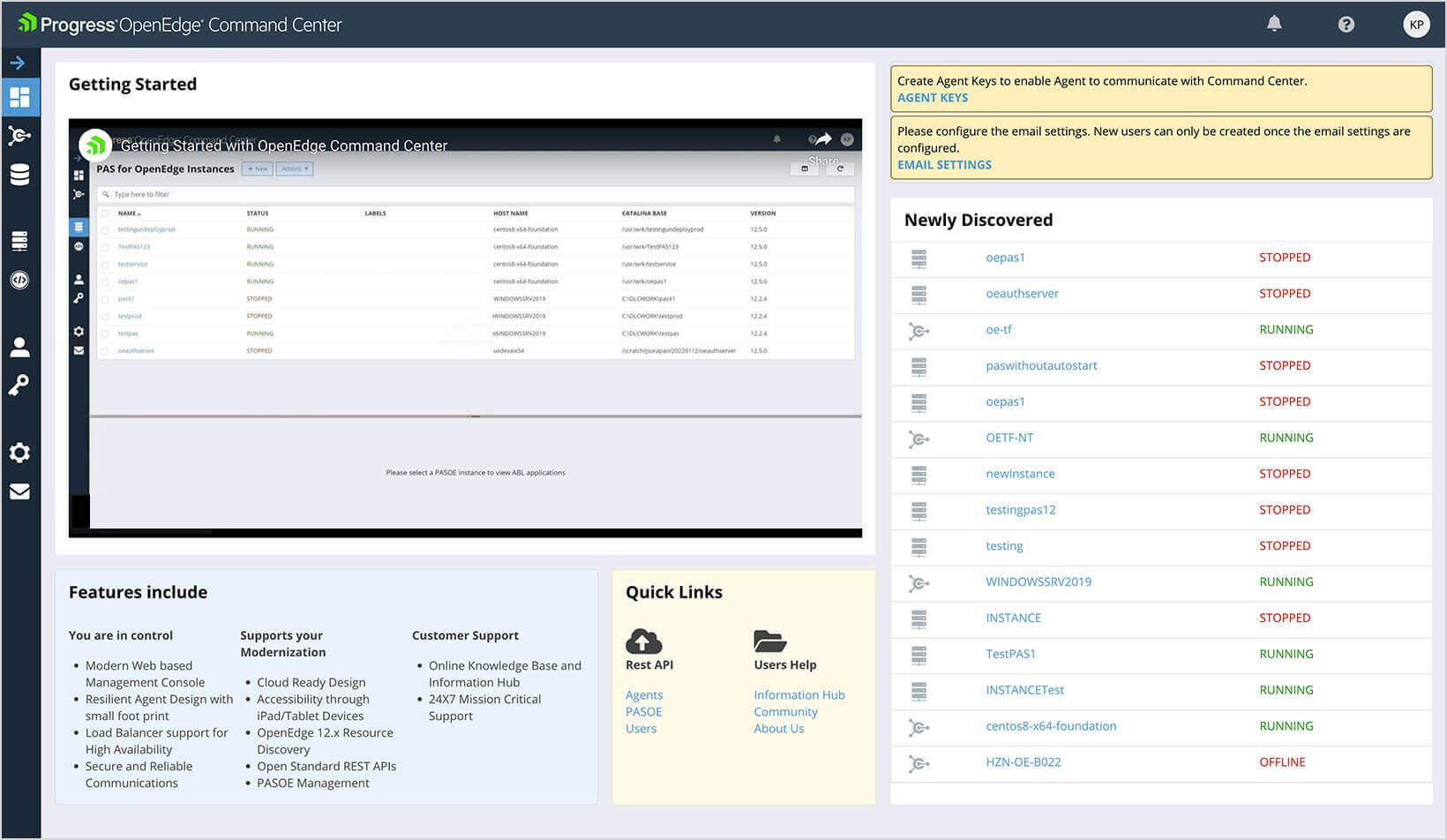Open the mail icon in sidebar
The width and height of the screenshot is (1447, 840).
[x=19, y=491]
